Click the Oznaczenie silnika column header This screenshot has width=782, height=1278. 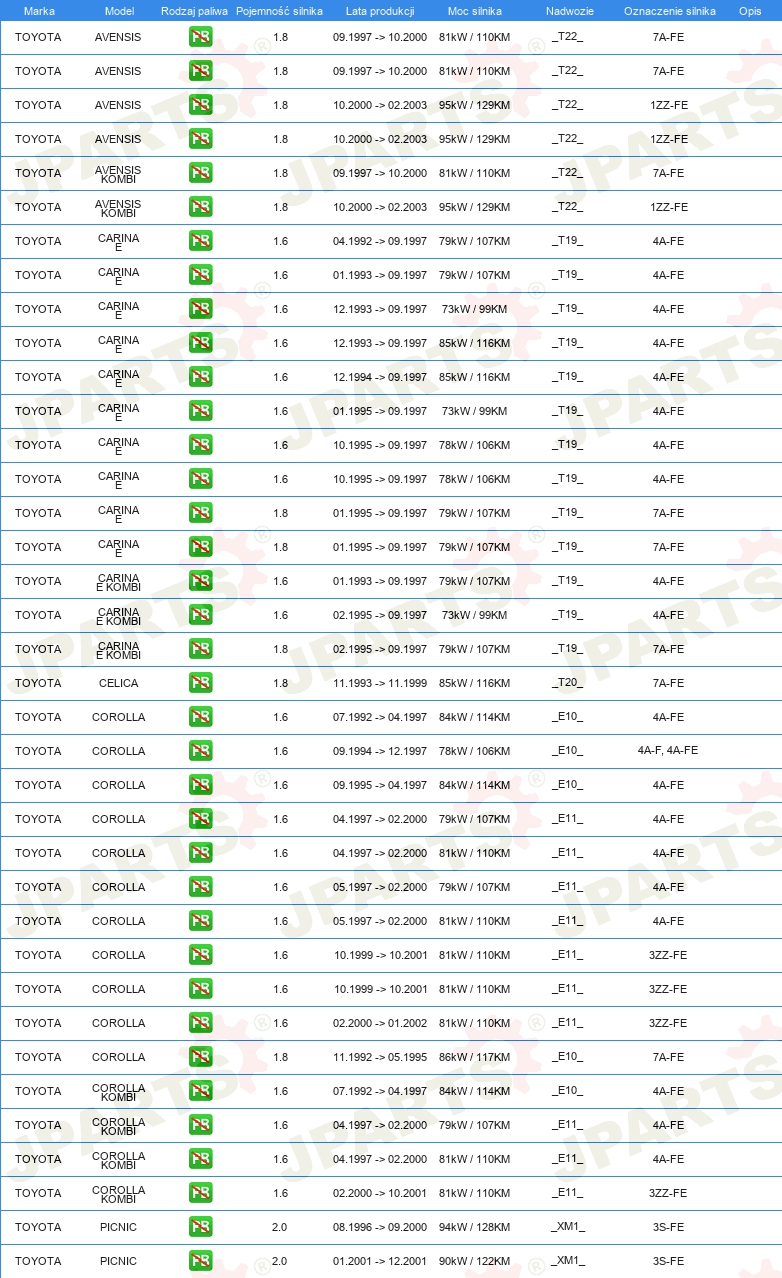669,11
